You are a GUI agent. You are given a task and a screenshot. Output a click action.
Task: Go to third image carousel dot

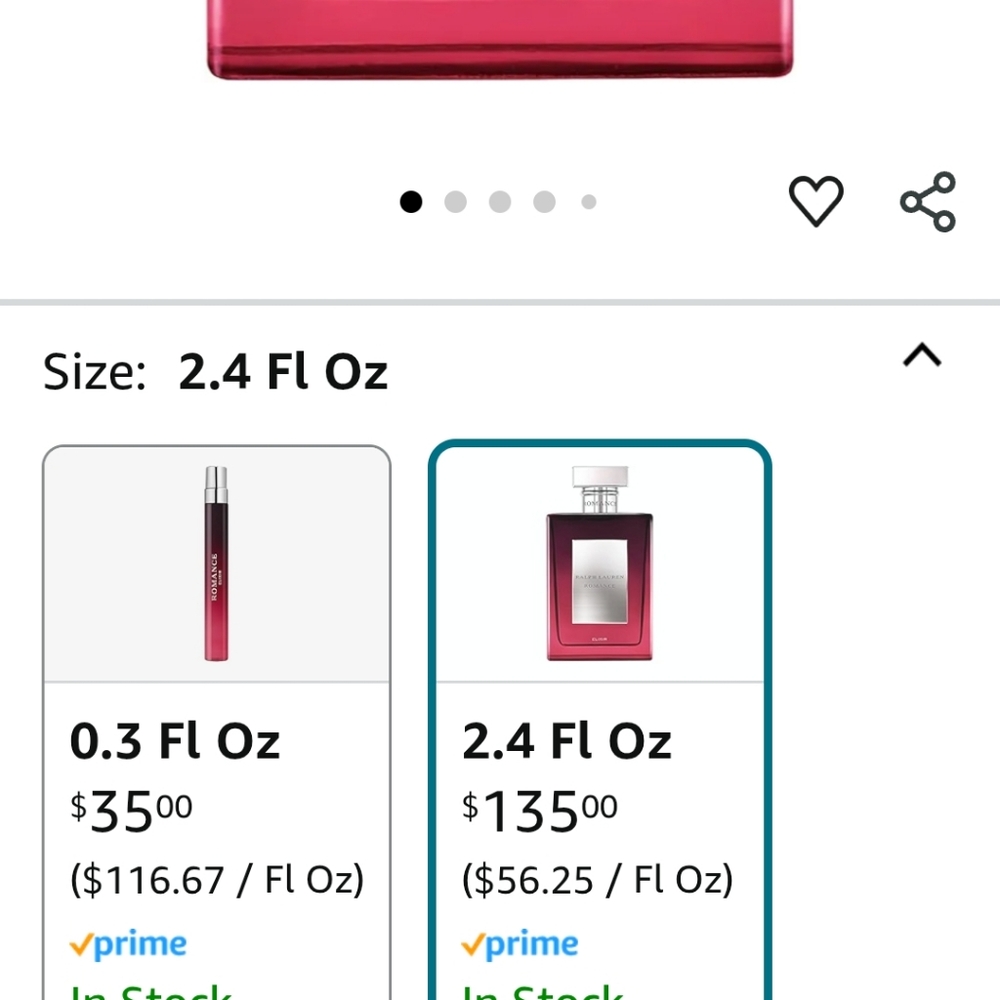500,202
